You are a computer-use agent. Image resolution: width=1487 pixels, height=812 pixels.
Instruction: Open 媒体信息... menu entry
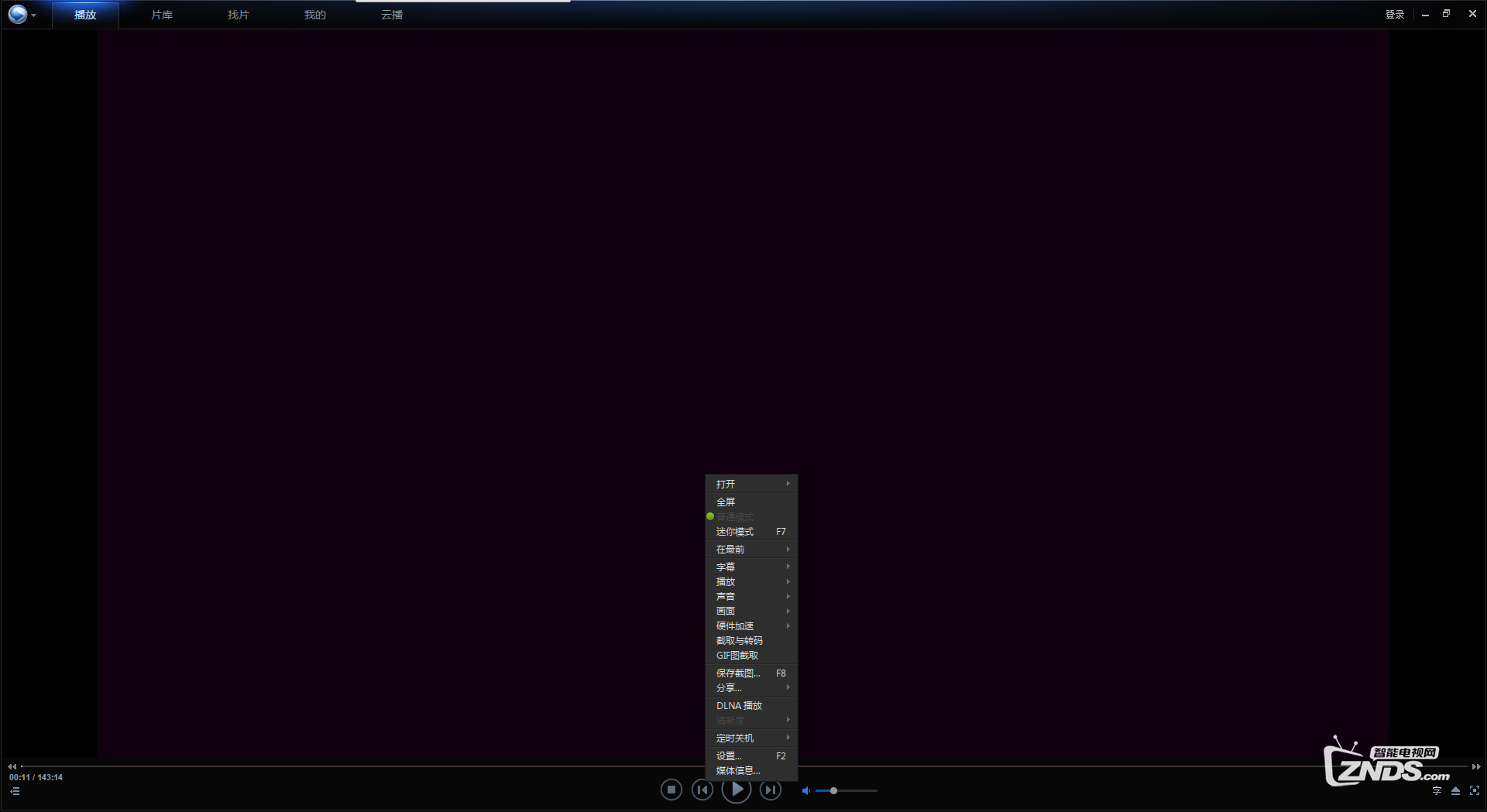click(x=751, y=771)
